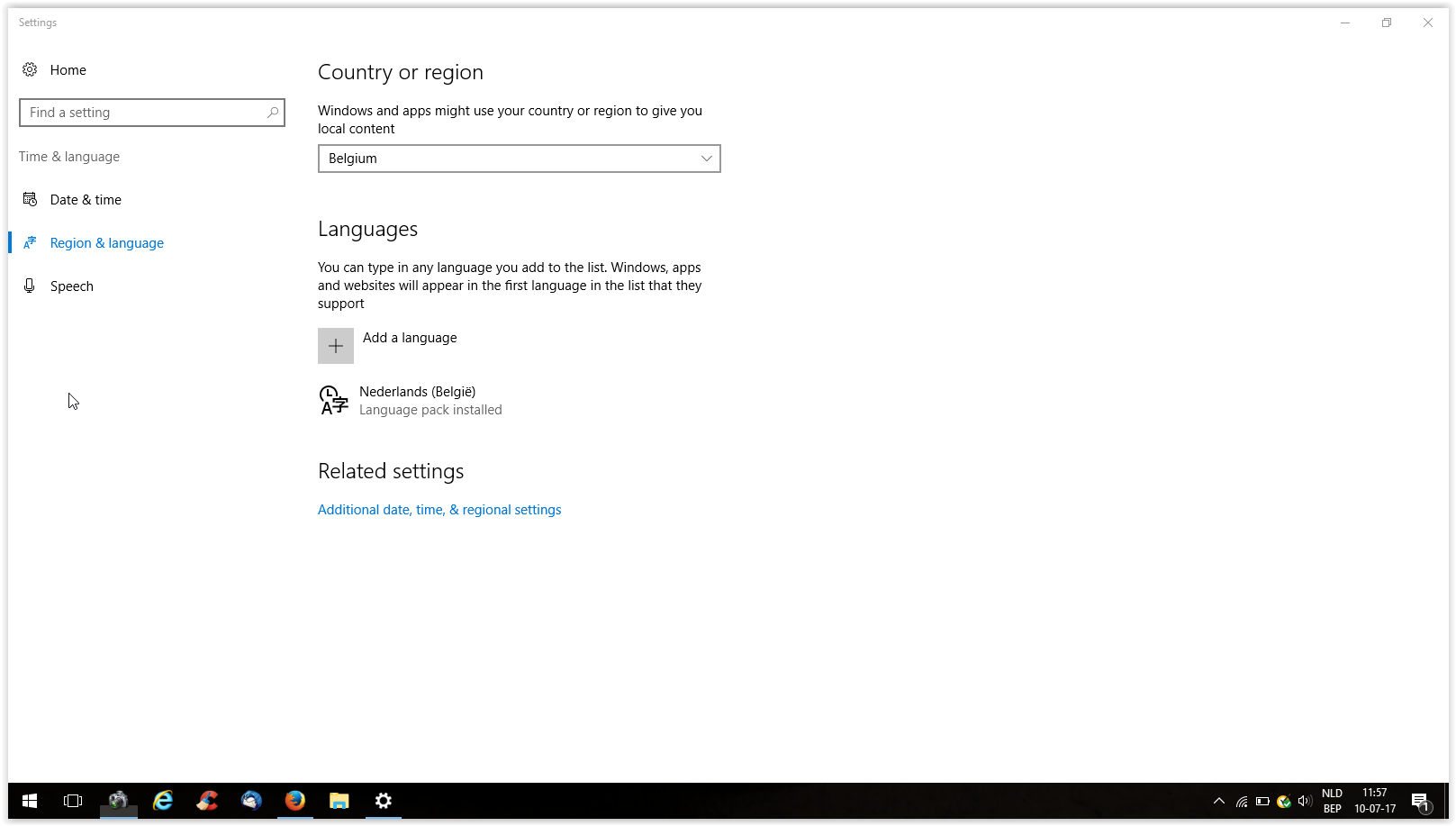This screenshot has width=1456, height=826.
Task: Click the Languages heading
Action: 367,229
